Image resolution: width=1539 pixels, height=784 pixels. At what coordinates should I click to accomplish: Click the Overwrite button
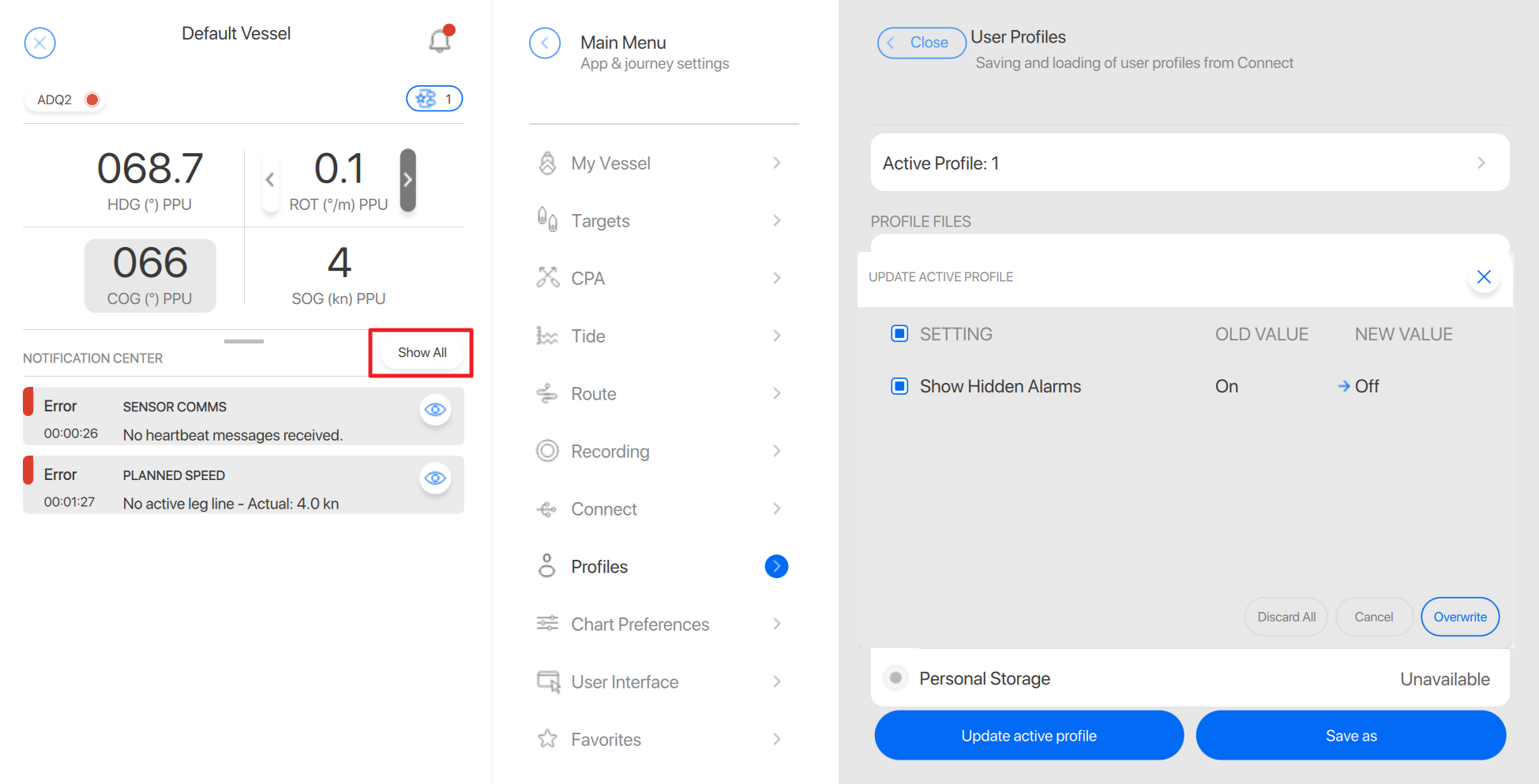pyautogui.click(x=1460, y=617)
